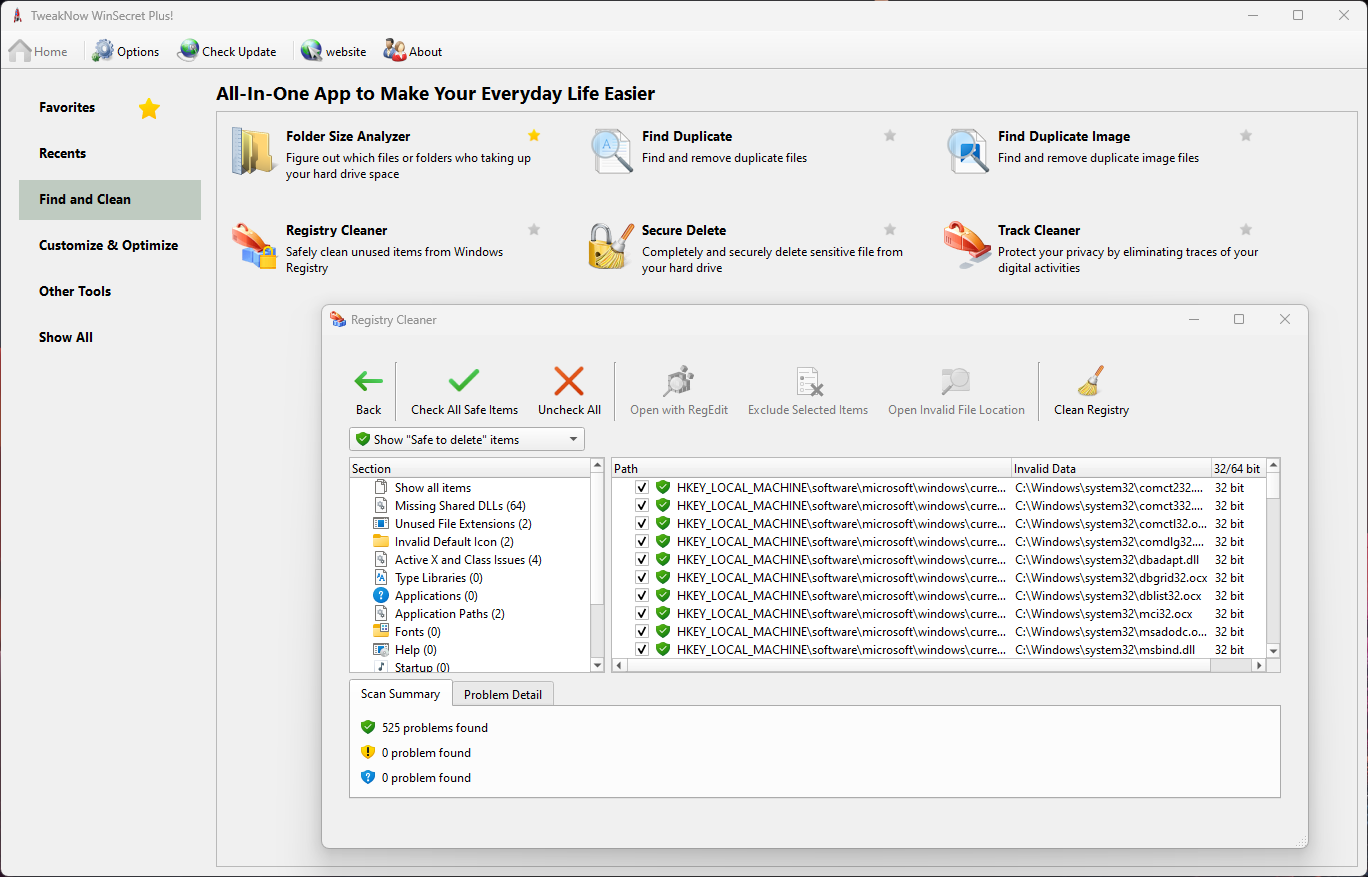This screenshot has height=877, width=1368.
Task: Uncheck the msbind.dll entry checkbox
Action: (x=642, y=650)
